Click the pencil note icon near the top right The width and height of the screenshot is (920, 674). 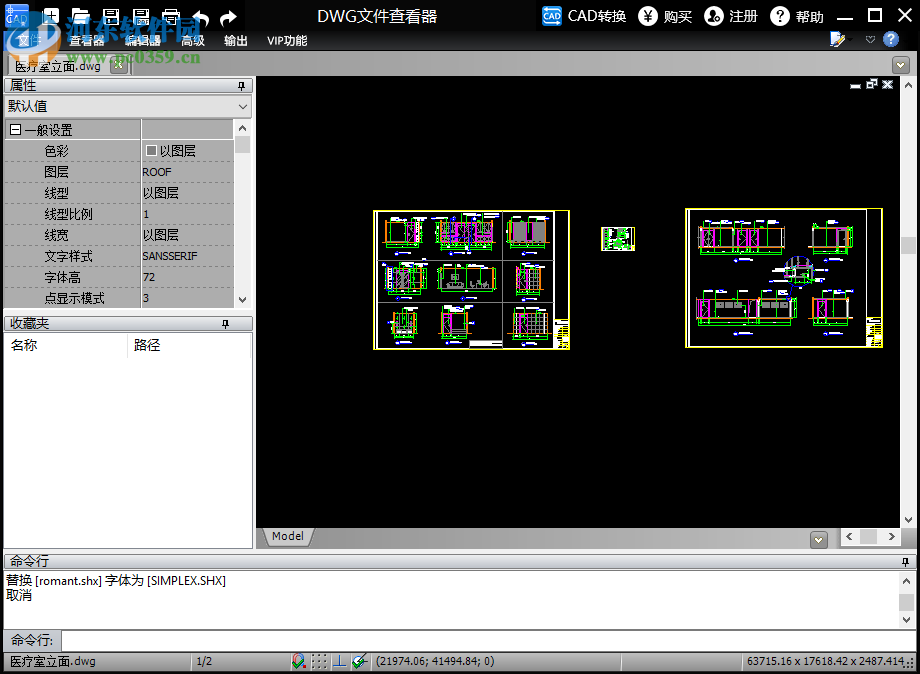[x=837, y=39]
